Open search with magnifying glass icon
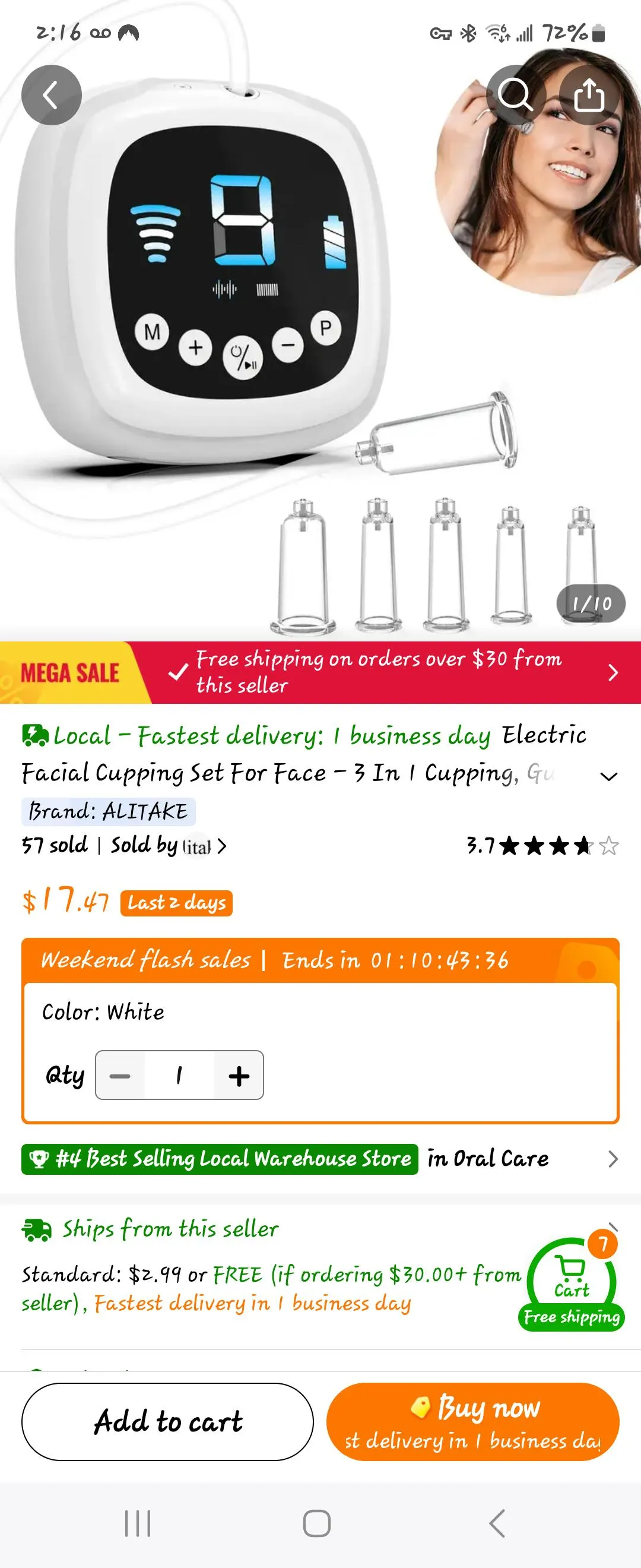This screenshot has height=1568, width=641. pos(515,96)
